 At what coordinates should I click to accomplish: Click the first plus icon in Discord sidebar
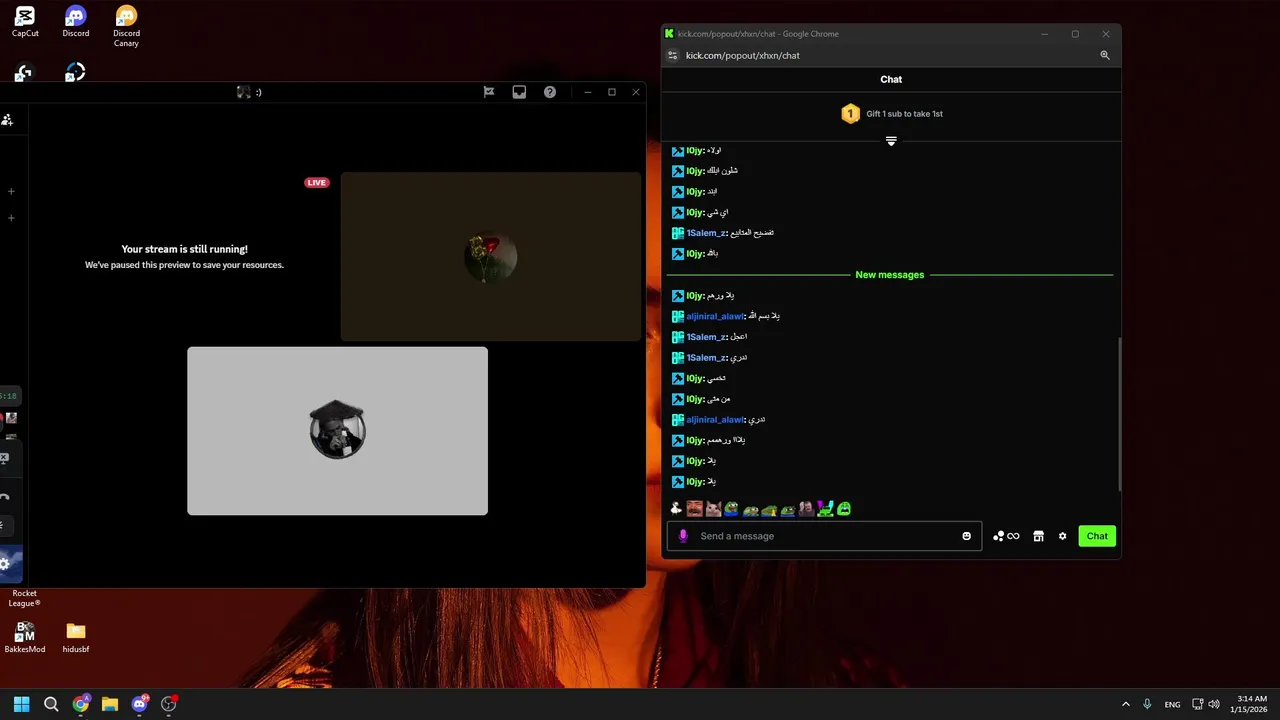click(x=11, y=191)
